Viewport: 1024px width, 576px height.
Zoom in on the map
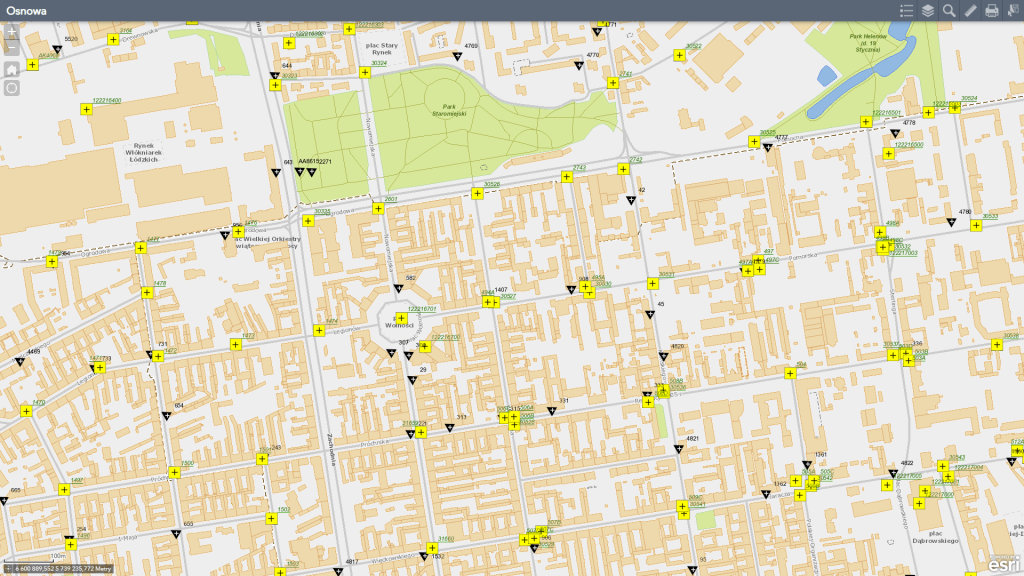12,32
